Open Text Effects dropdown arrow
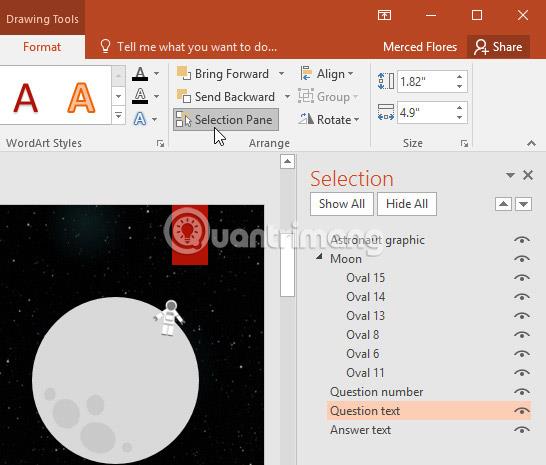The width and height of the screenshot is (546, 465). point(154,119)
